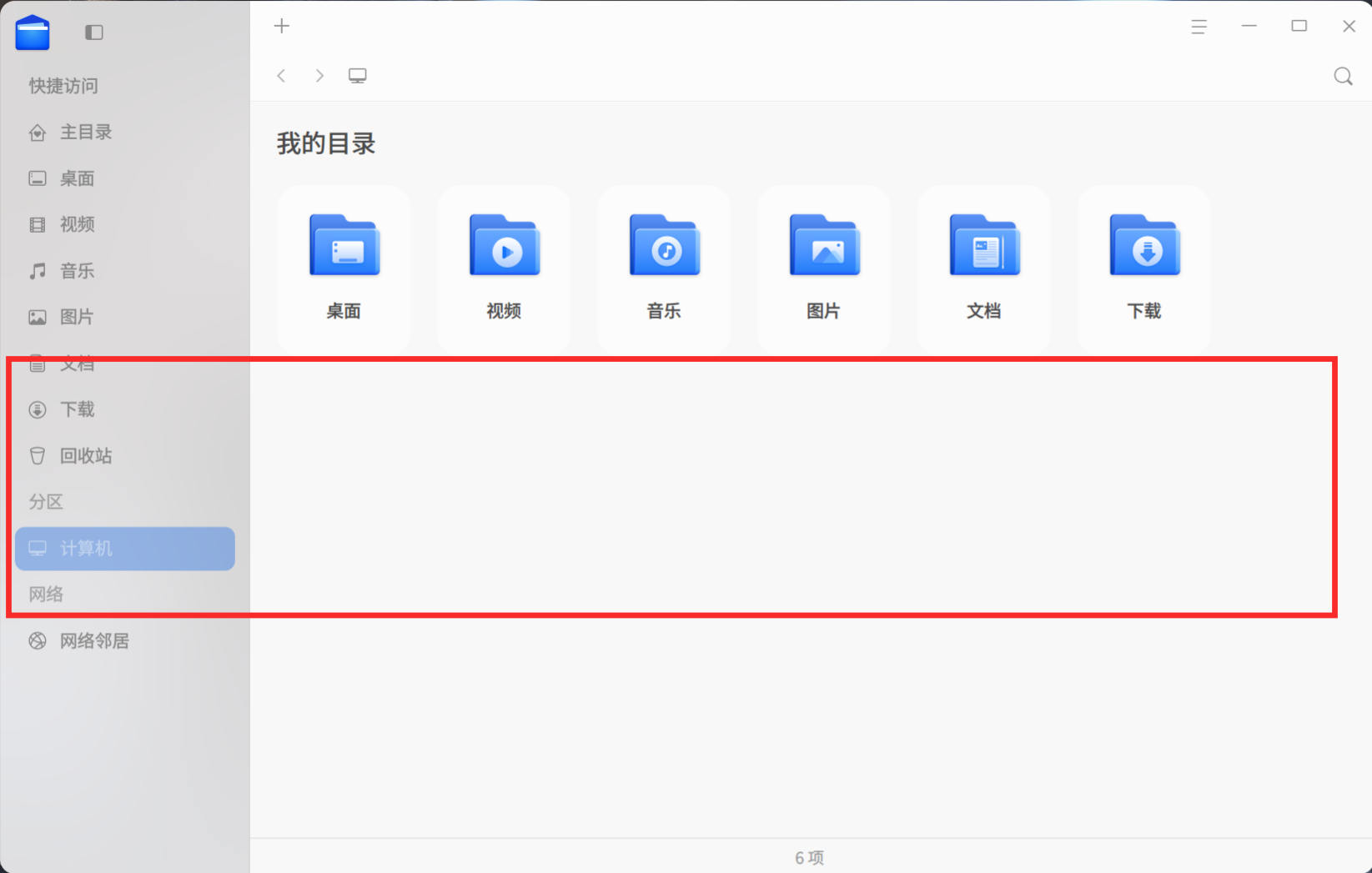Go back with the left arrow
This screenshot has width=1372, height=873.
coord(282,76)
